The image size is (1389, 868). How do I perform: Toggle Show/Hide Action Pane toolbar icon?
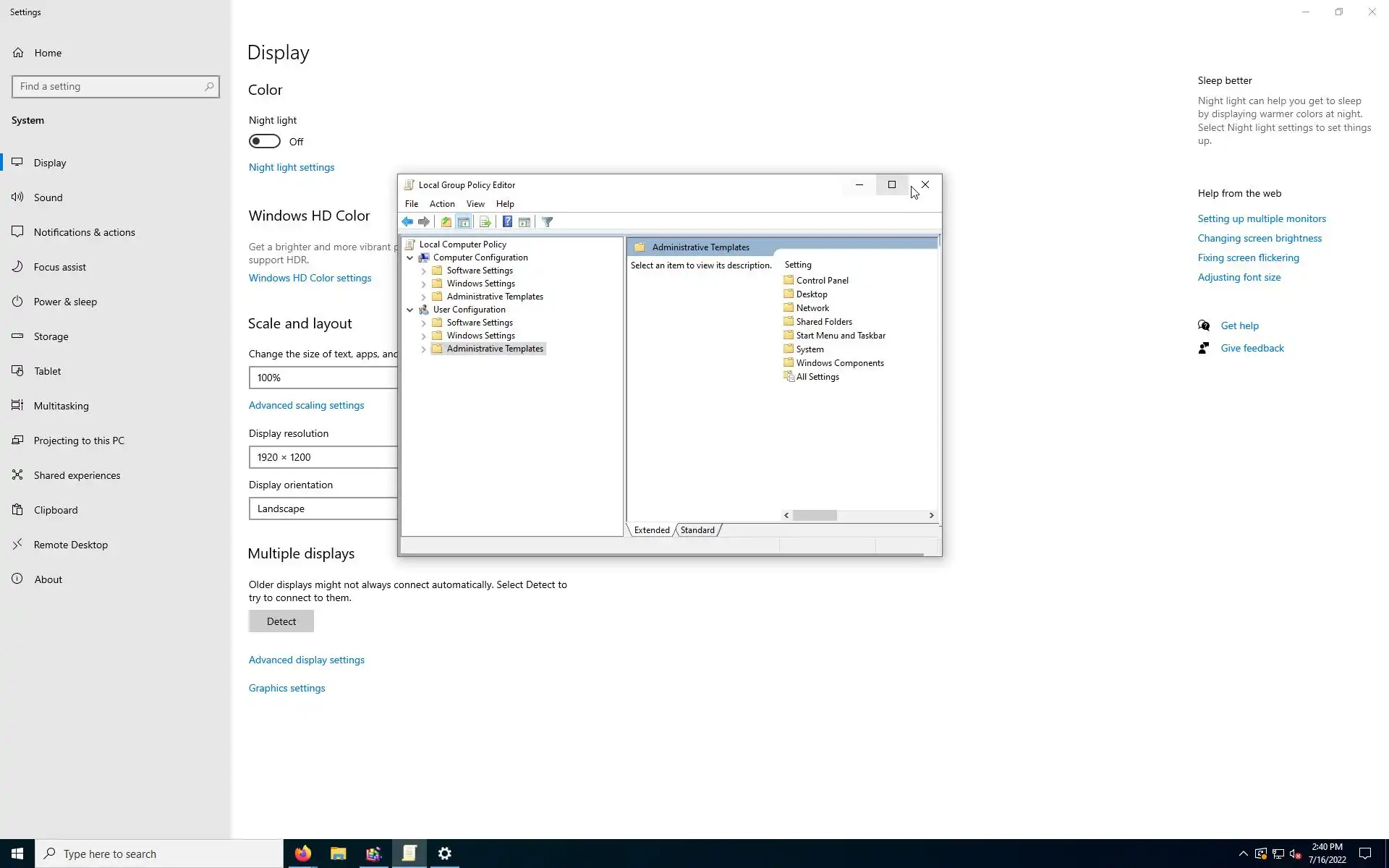(x=524, y=222)
